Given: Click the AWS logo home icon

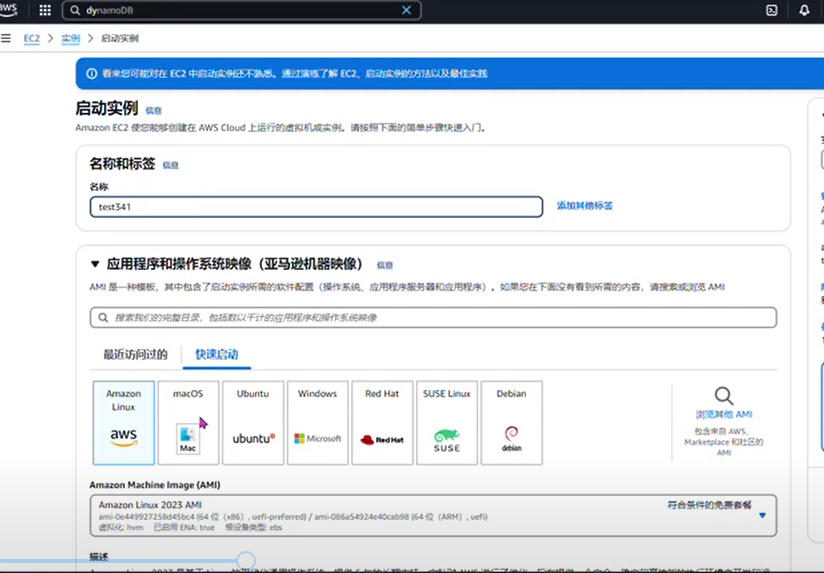Looking at the screenshot, I should coord(8,10).
